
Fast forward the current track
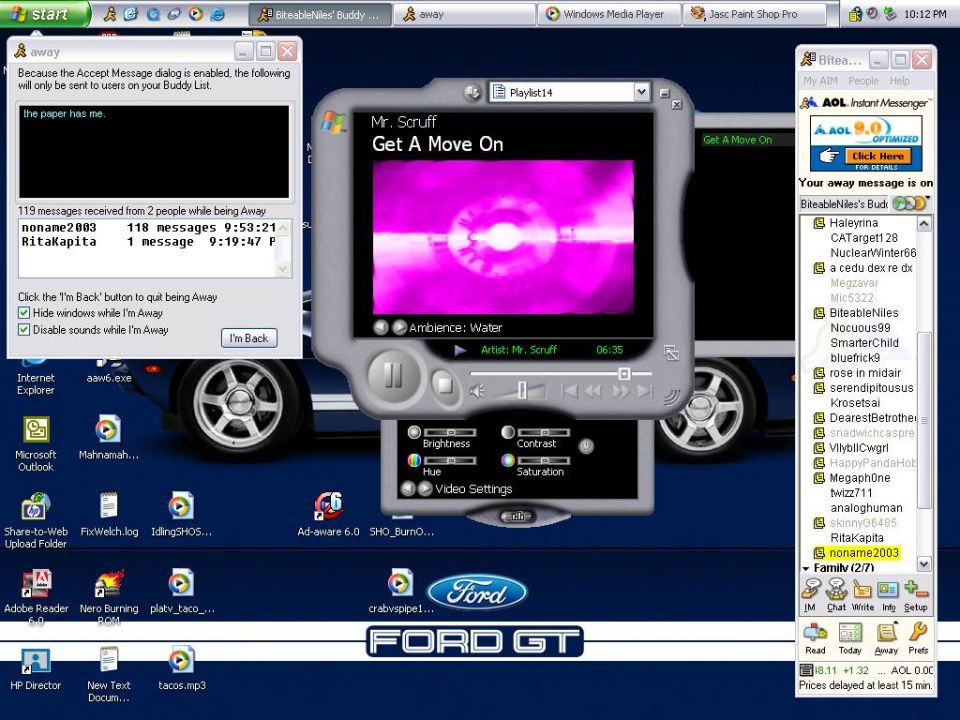point(621,391)
